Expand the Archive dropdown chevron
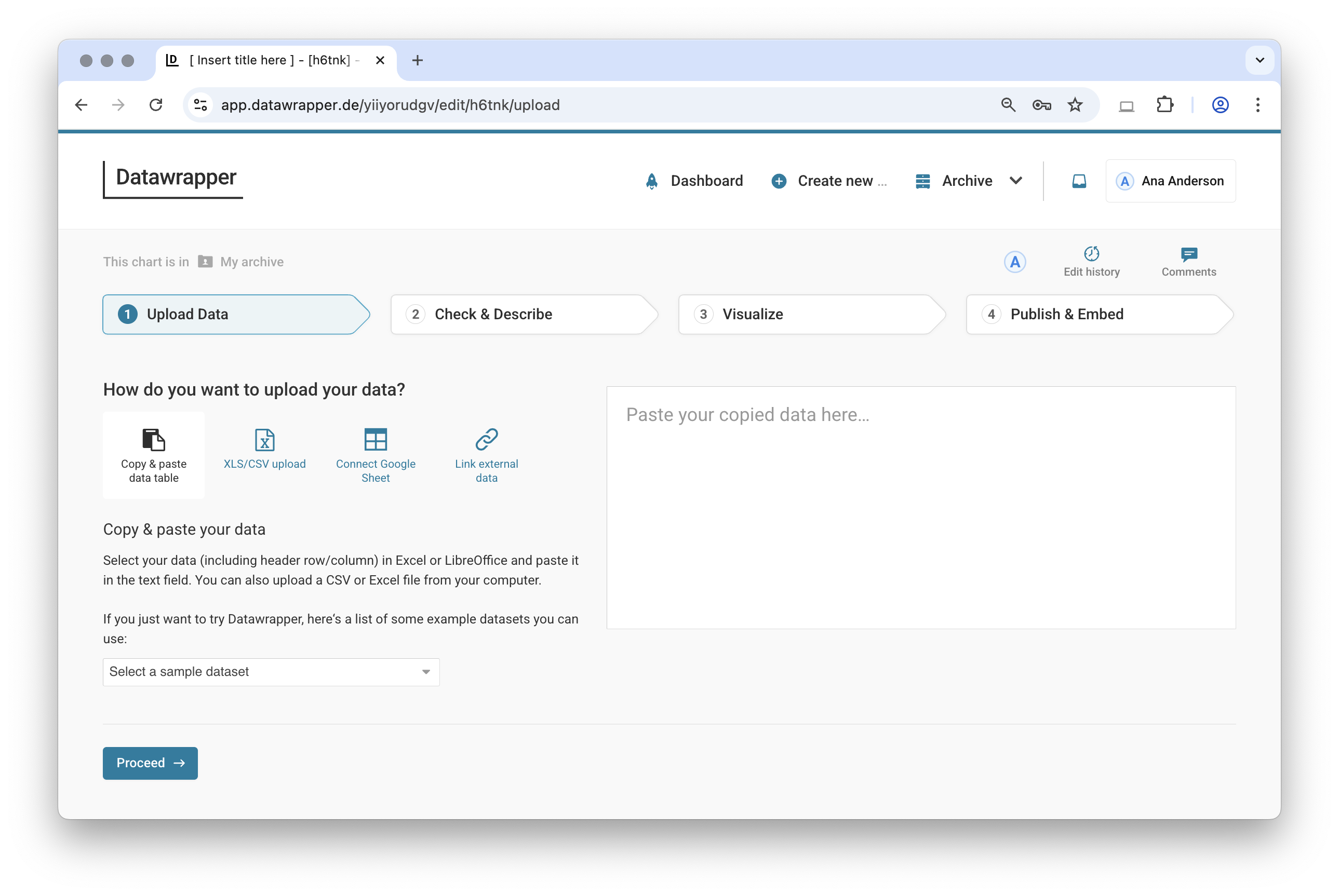Screen dimensions: 1339x896 pyautogui.click(x=1016, y=181)
